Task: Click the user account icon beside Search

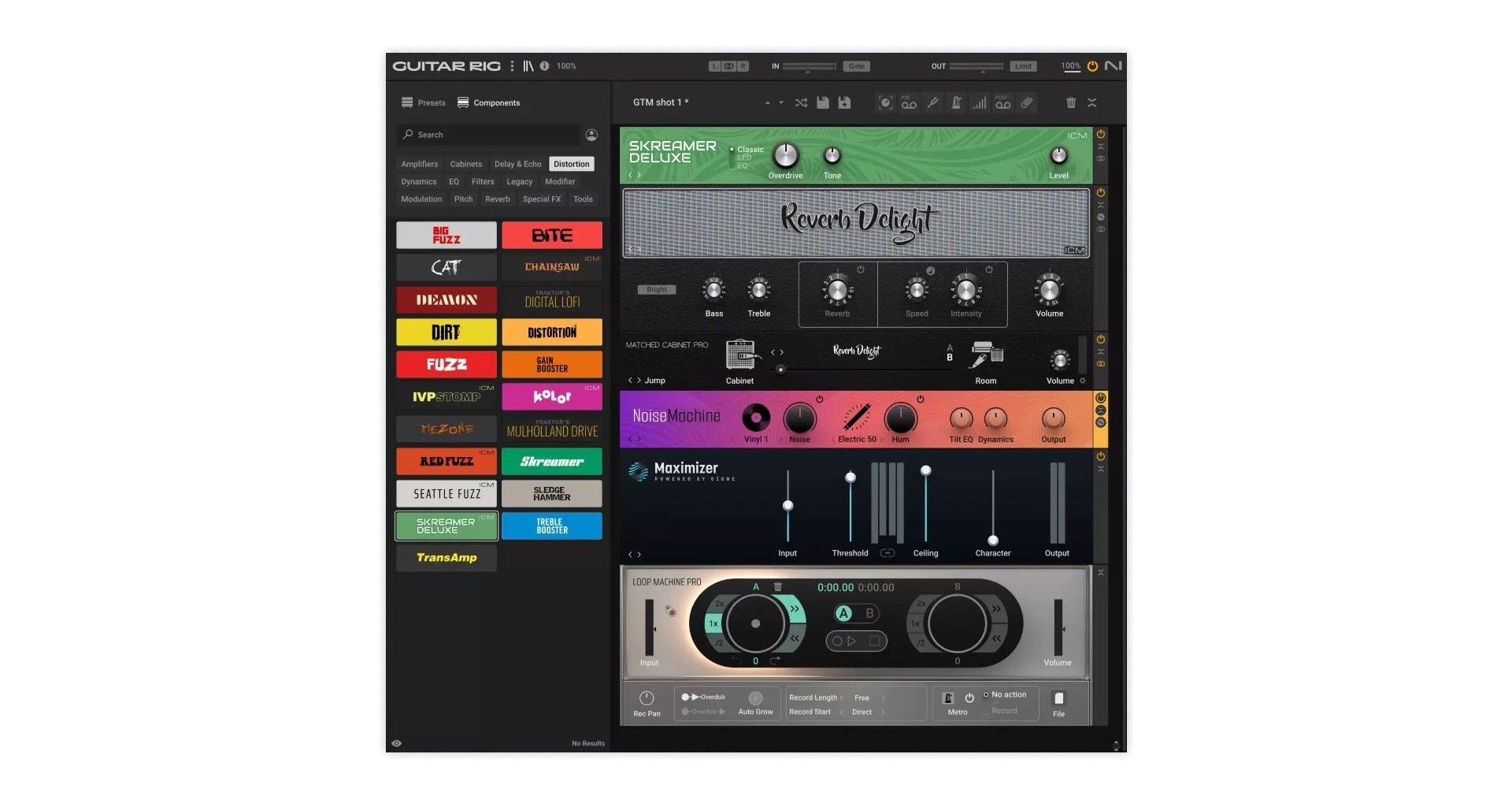Action: (591, 135)
